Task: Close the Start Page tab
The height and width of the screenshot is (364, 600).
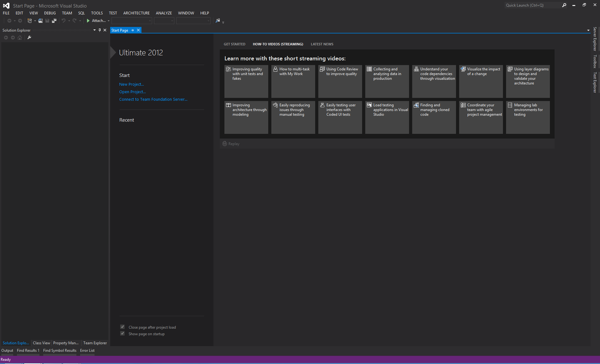Action: coord(139,30)
